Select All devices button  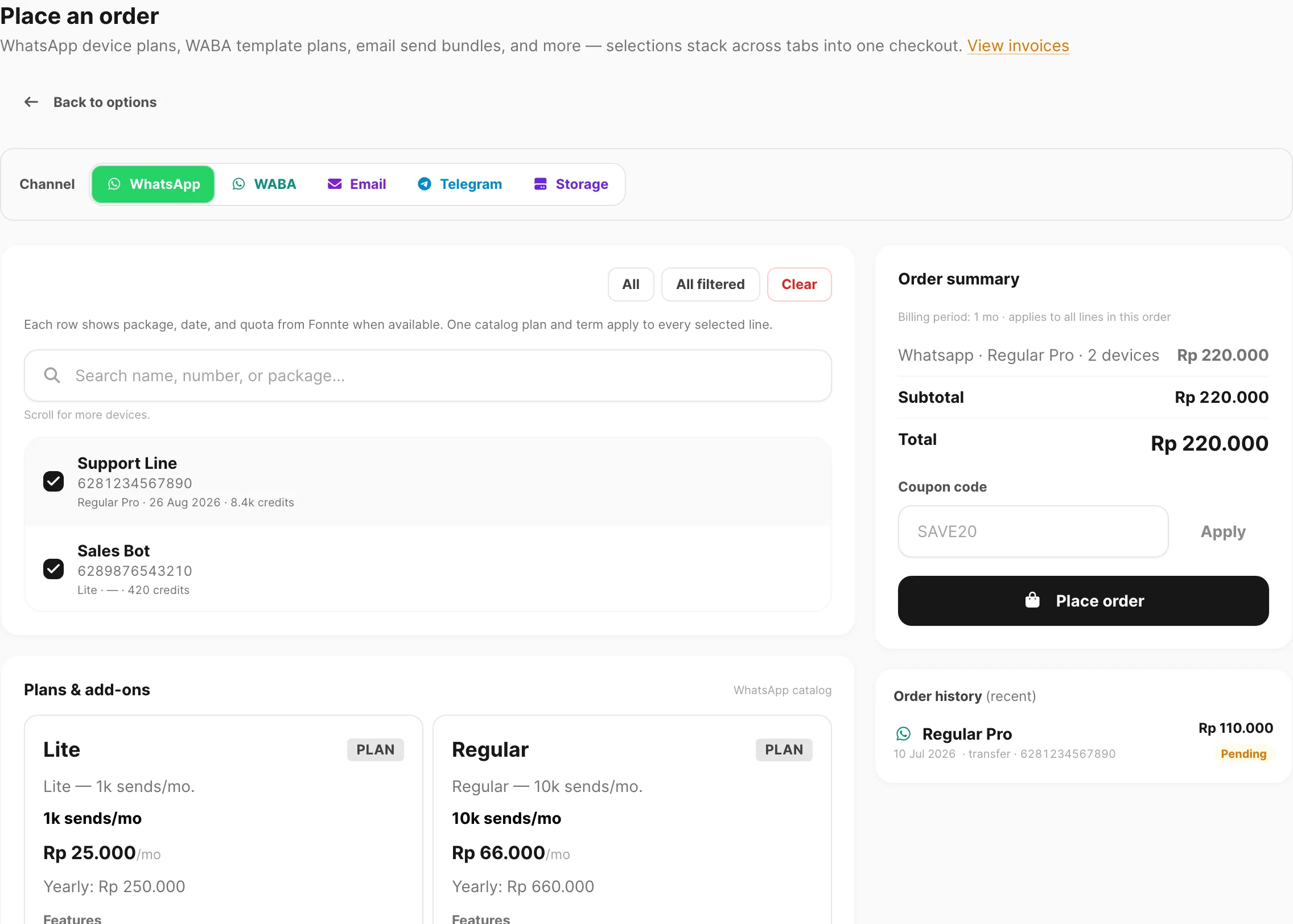pyautogui.click(x=631, y=284)
